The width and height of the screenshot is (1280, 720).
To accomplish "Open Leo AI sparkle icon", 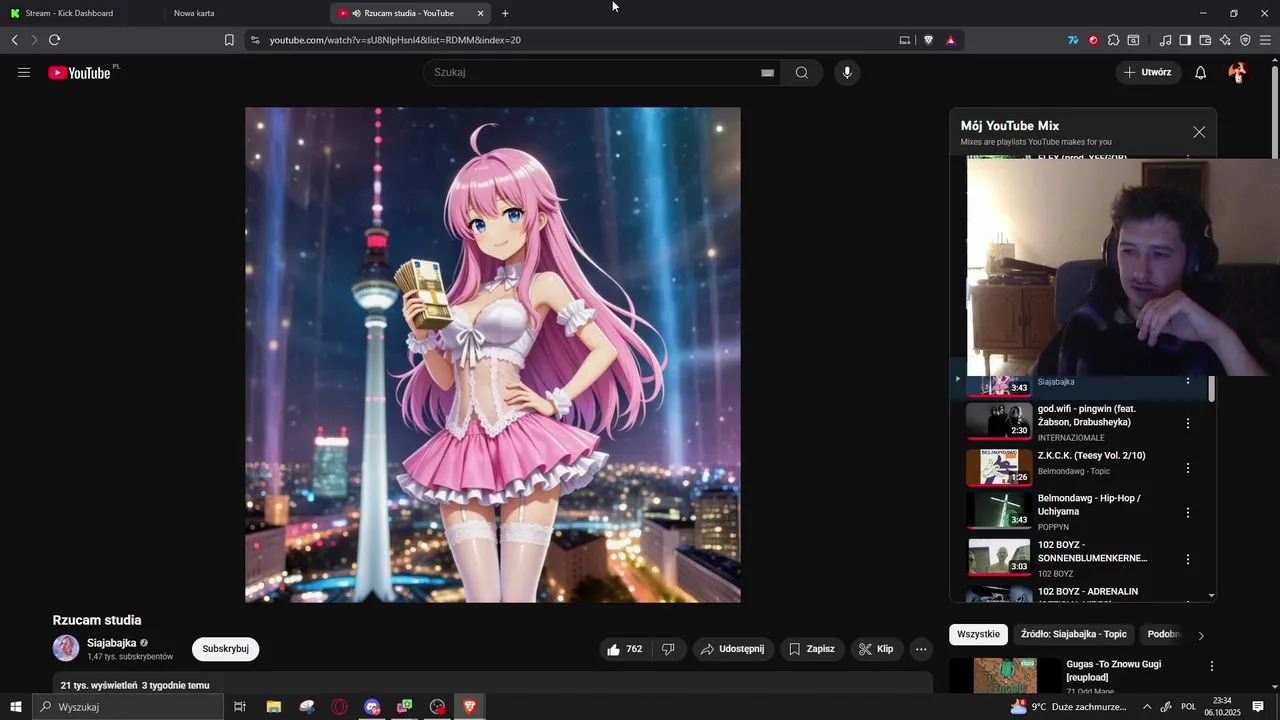I will coord(1225,40).
